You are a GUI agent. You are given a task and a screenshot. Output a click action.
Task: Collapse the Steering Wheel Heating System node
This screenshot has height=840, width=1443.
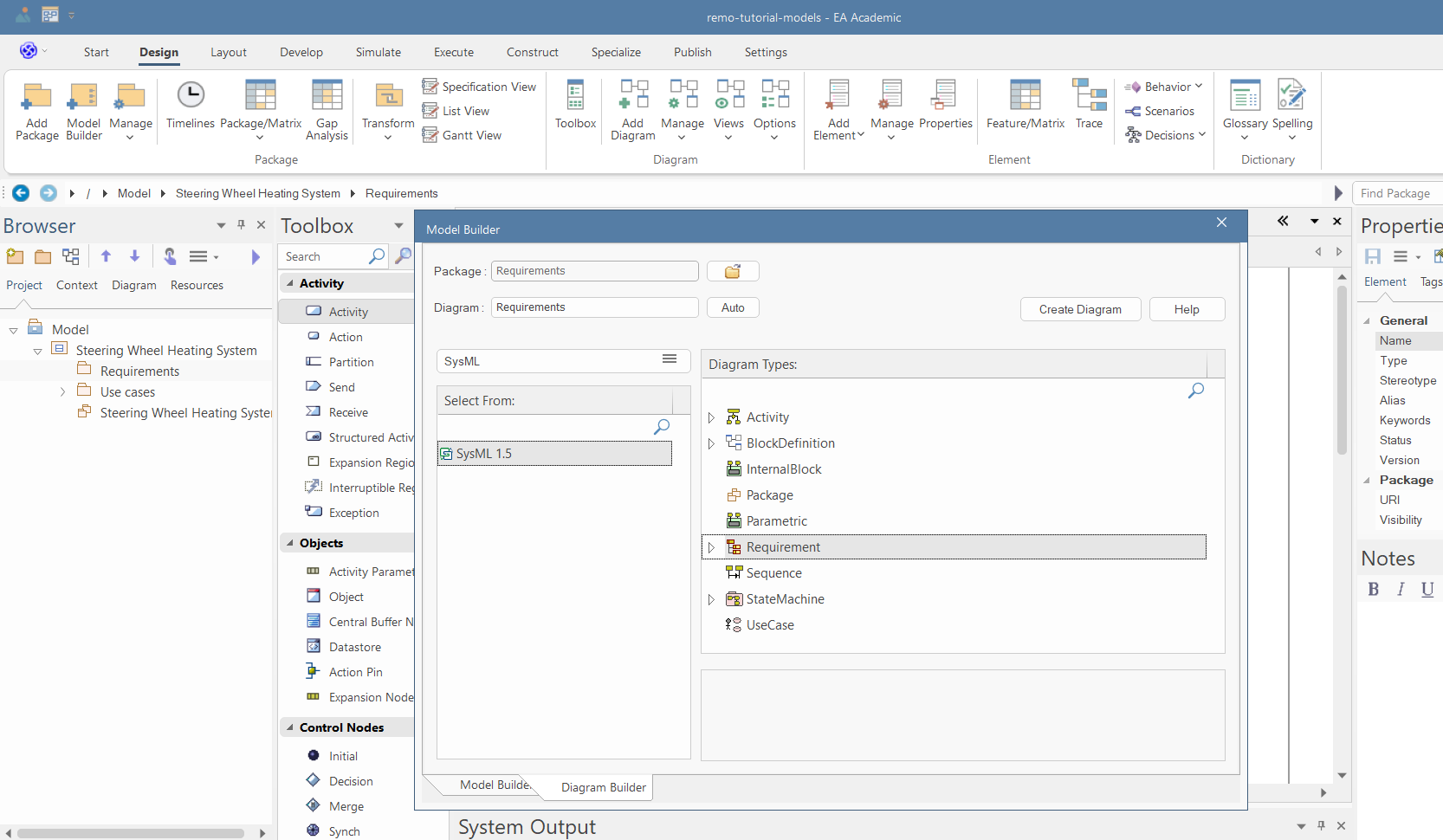click(x=37, y=352)
